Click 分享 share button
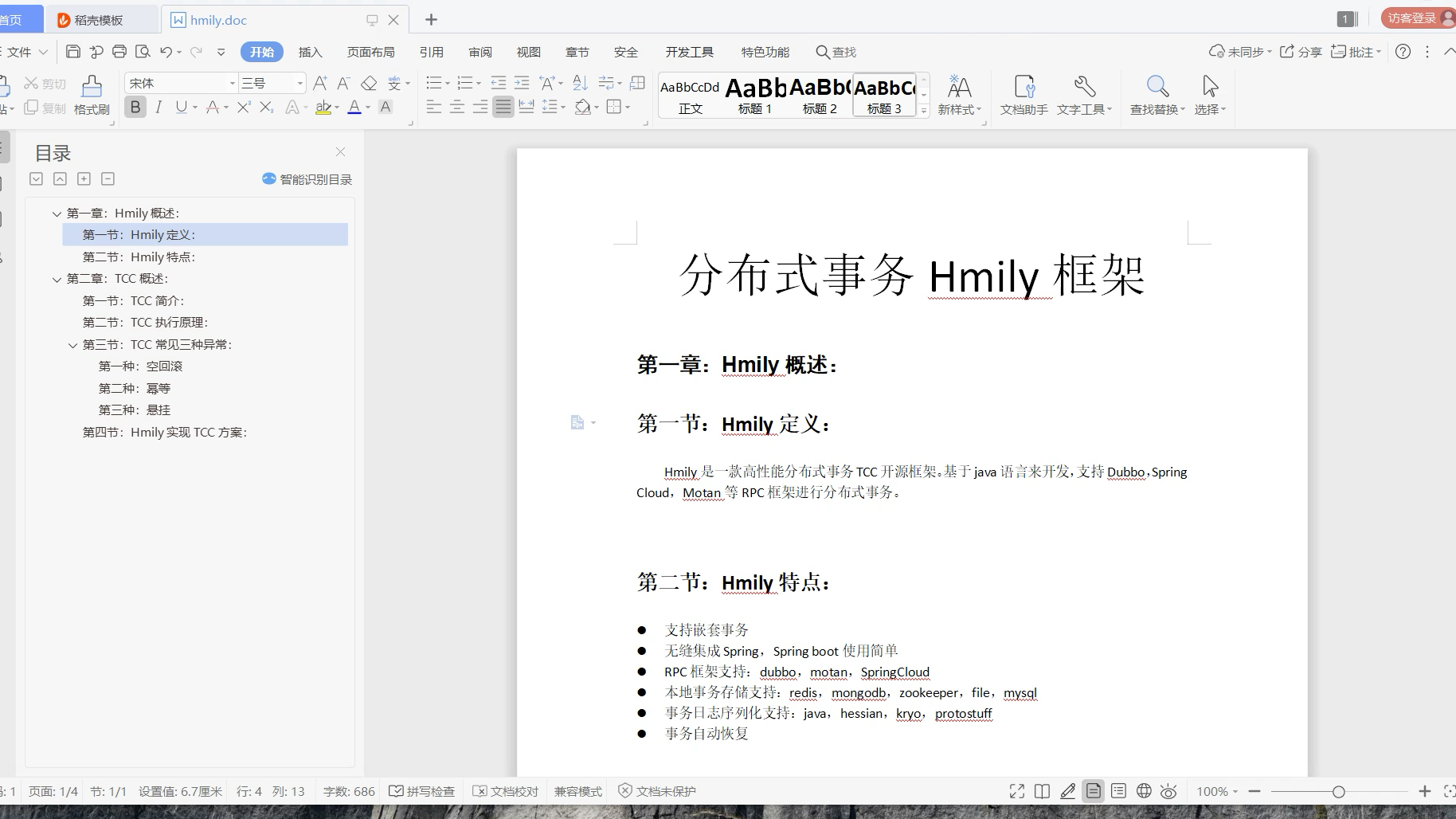Viewport: 1456px width, 819px height. coord(1301,52)
